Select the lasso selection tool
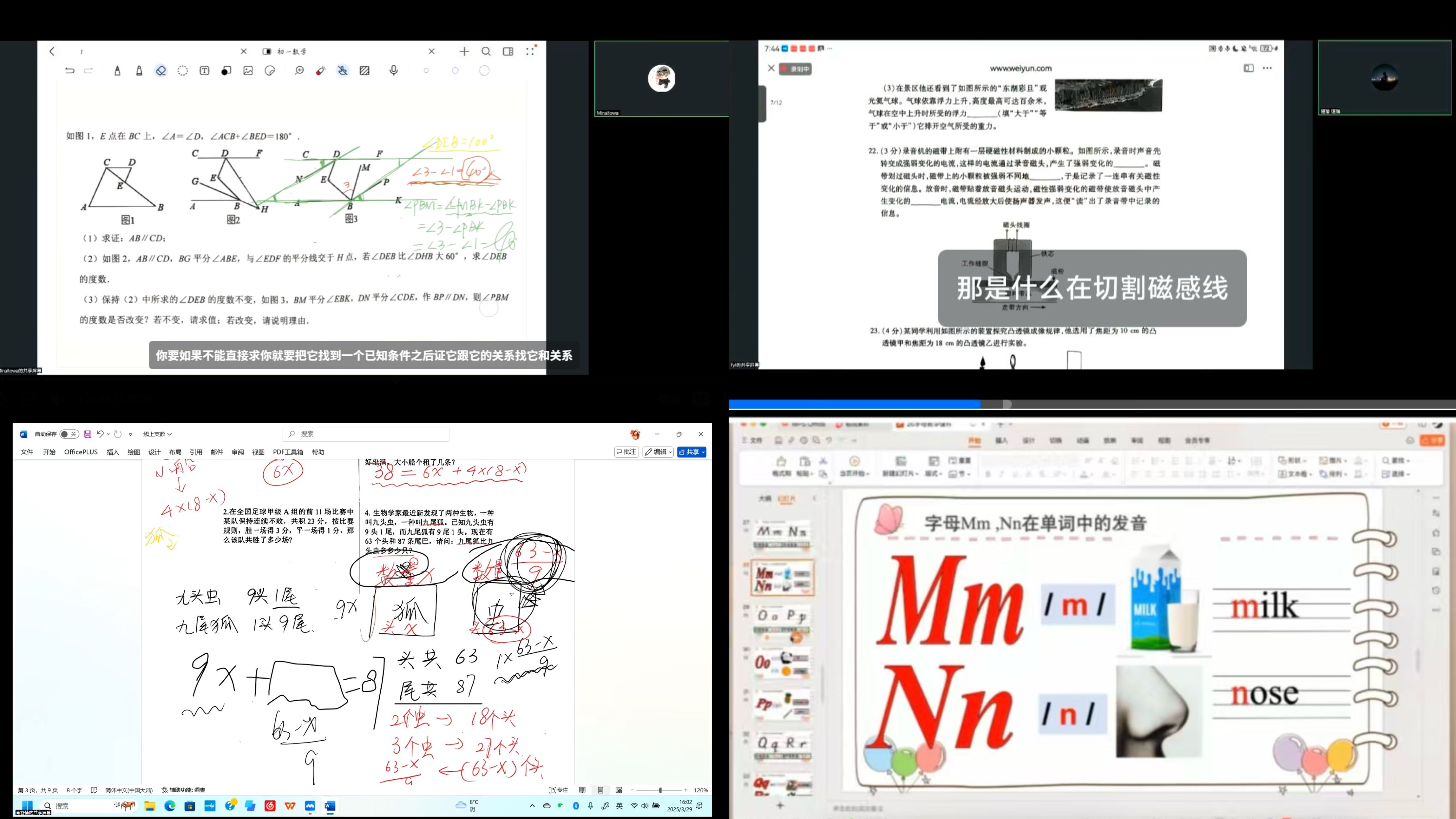This screenshot has width=1456, height=819. pos(183,71)
